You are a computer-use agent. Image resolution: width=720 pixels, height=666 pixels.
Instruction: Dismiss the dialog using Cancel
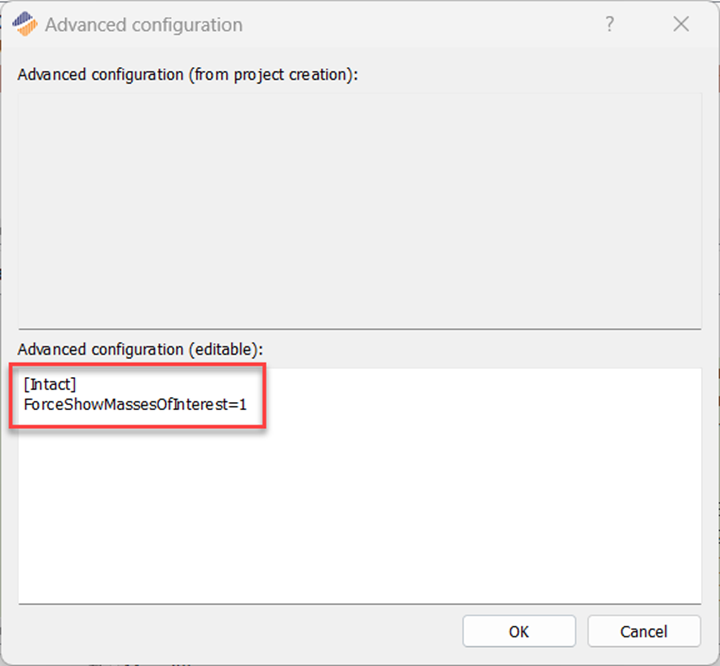(644, 631)
